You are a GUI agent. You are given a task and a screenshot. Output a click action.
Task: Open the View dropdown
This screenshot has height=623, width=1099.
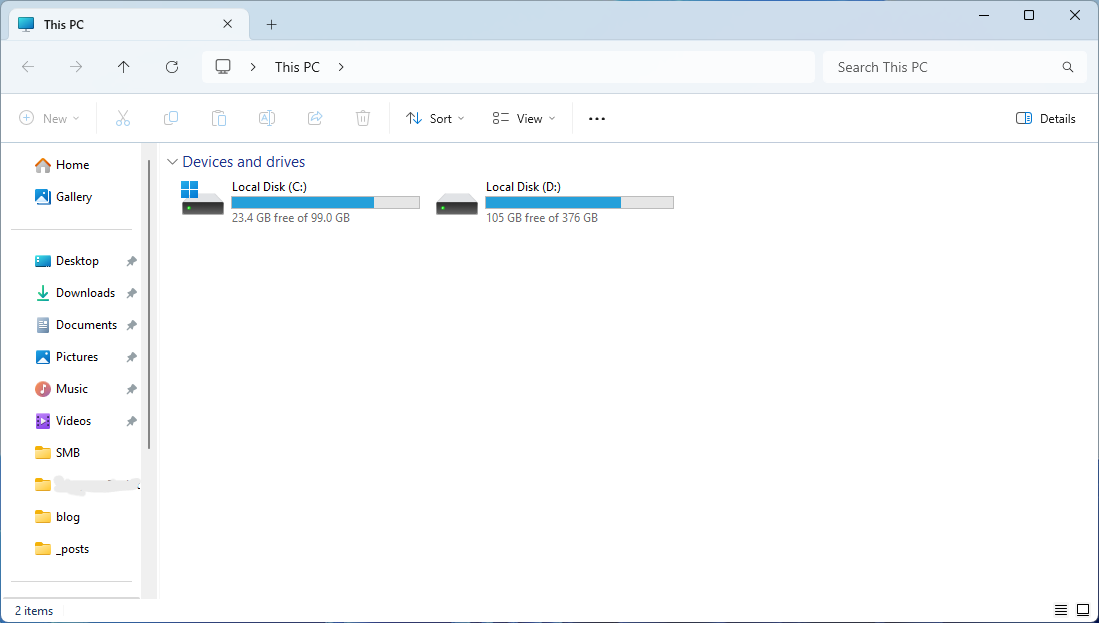point(524,118)
